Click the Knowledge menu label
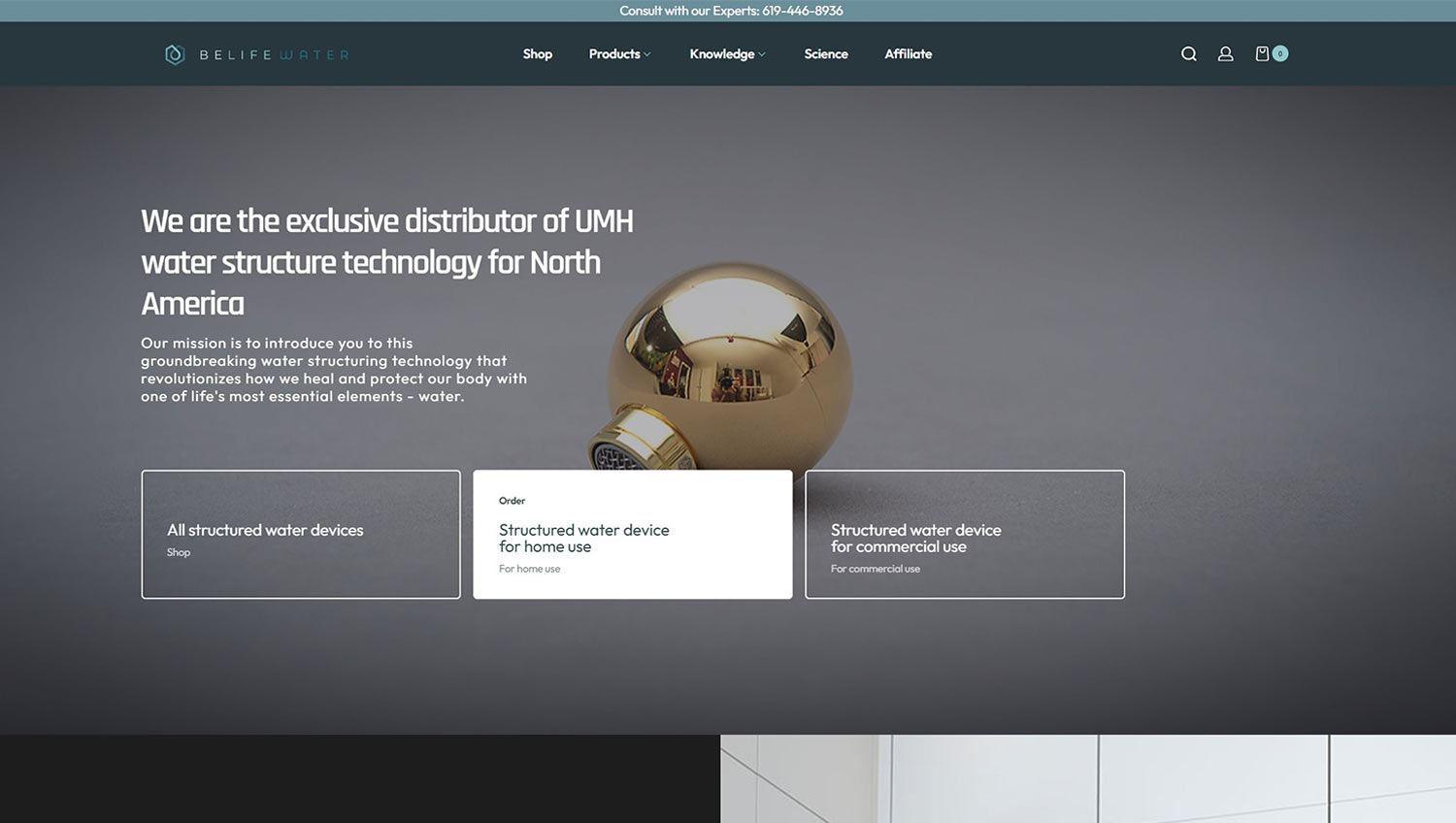This screenshot has height=823, width=1456. tap(721, 54)
